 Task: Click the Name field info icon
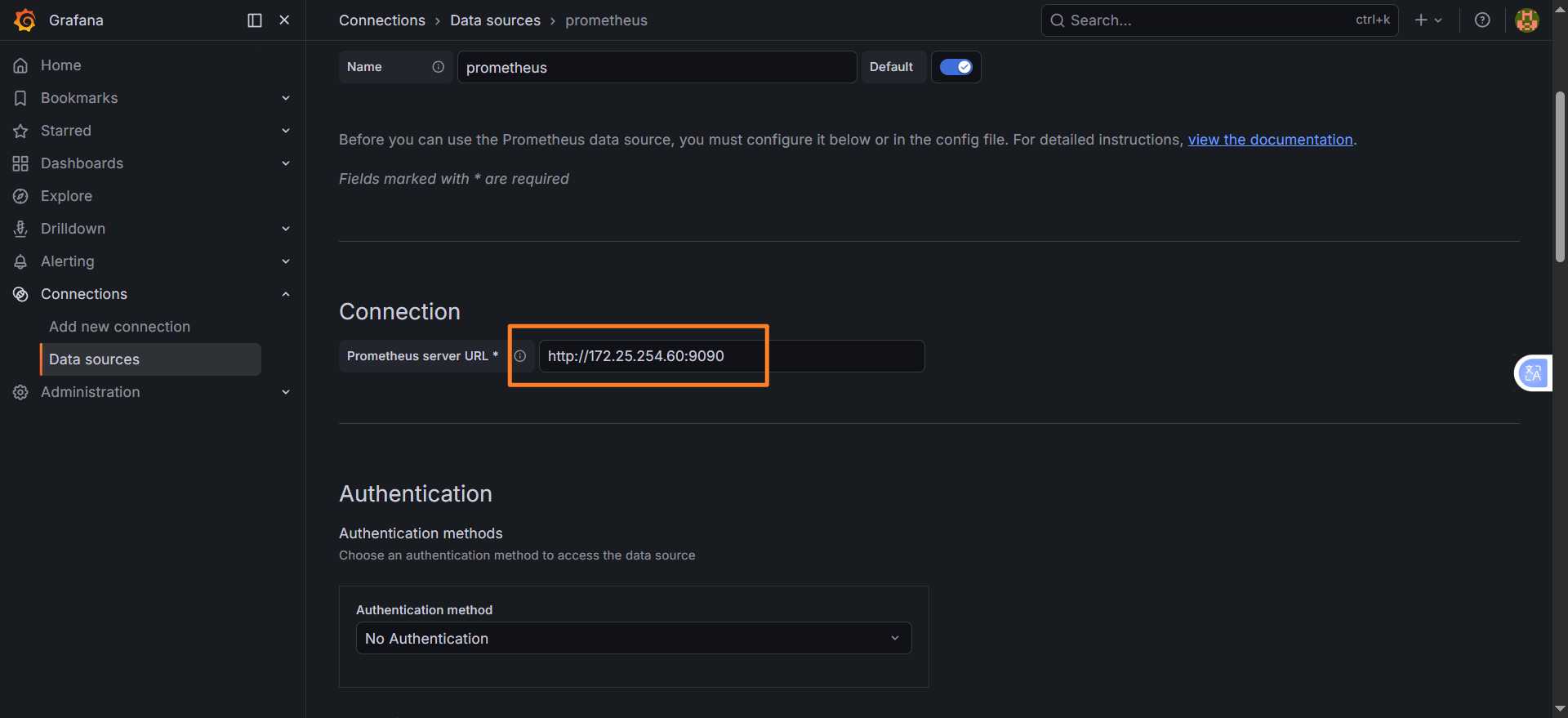pyautogui.click(x=439, y=67)
